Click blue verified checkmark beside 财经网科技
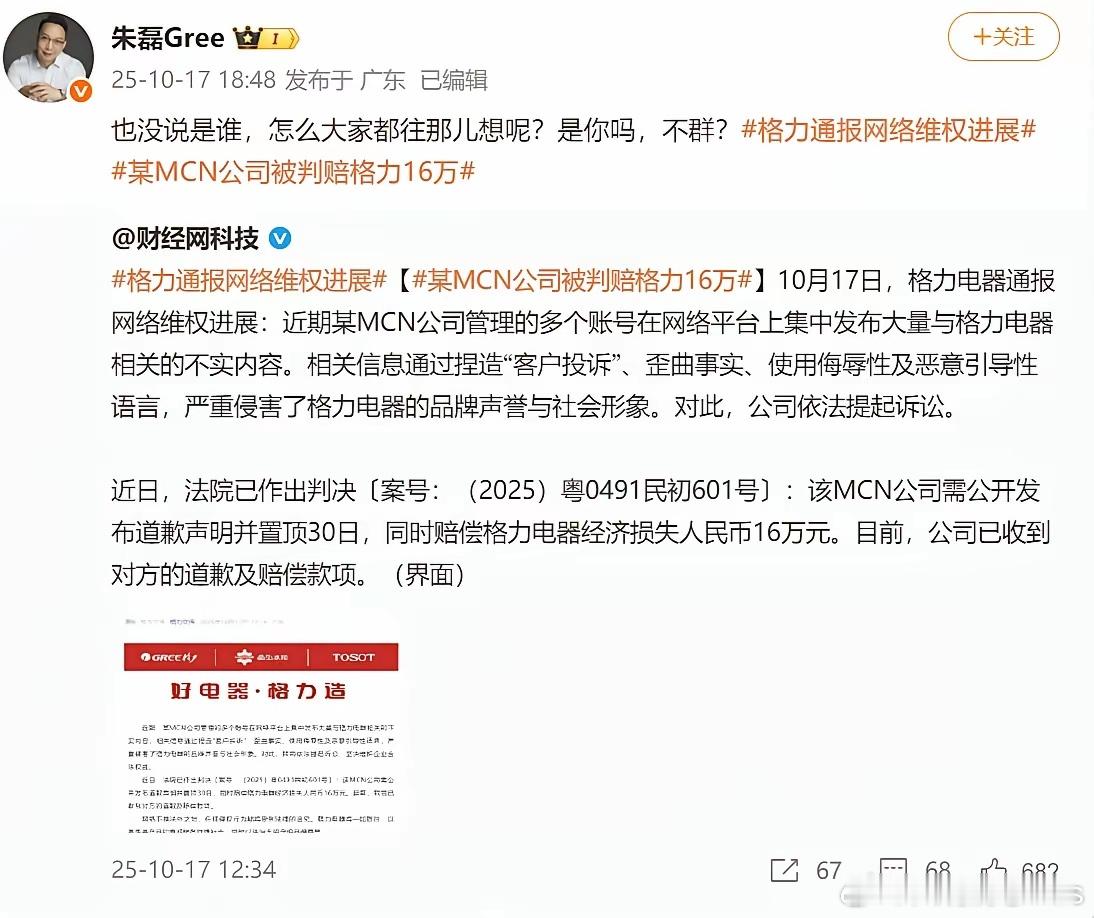1094x918 pixels. pyautogui.click(x=280, y=239)
